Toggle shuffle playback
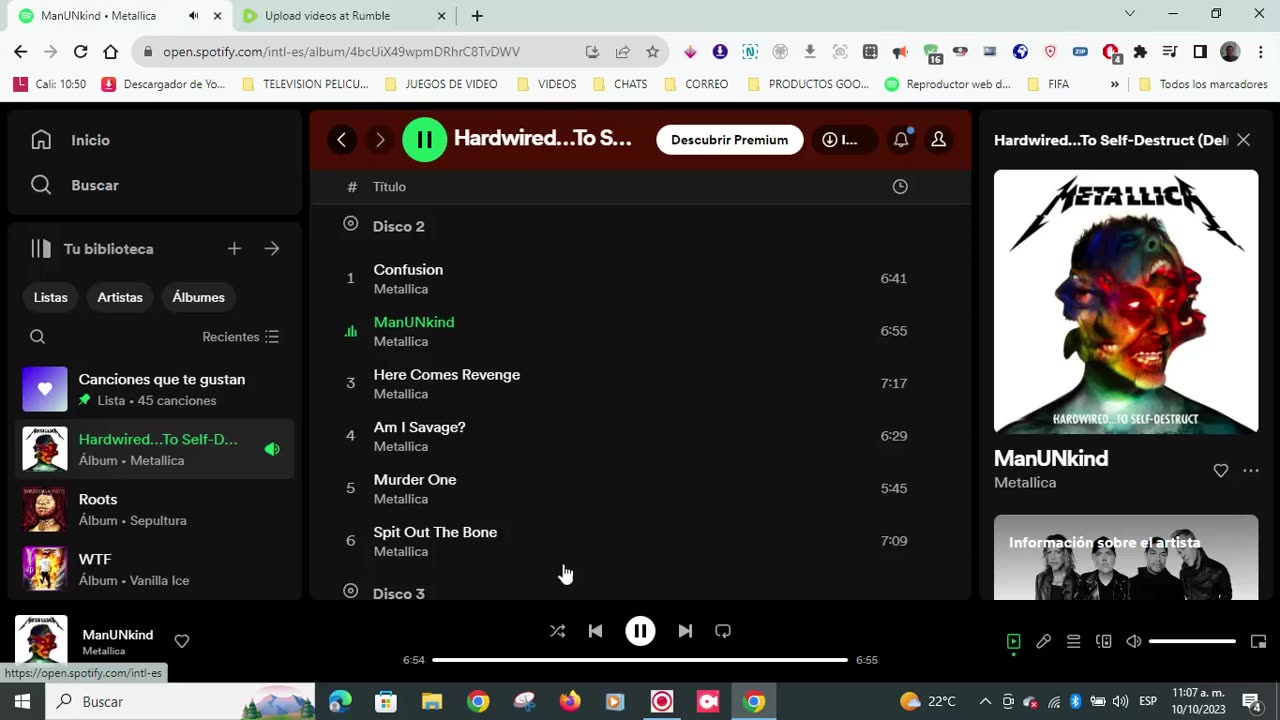The width and height of the screenshot is (1280, 720). coord(558,631)
